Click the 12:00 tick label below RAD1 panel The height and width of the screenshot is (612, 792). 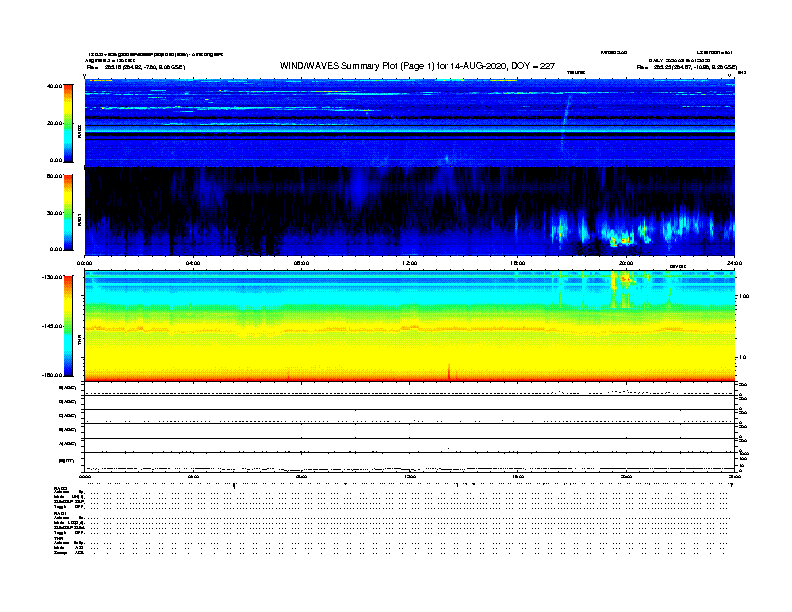(410, 263)
